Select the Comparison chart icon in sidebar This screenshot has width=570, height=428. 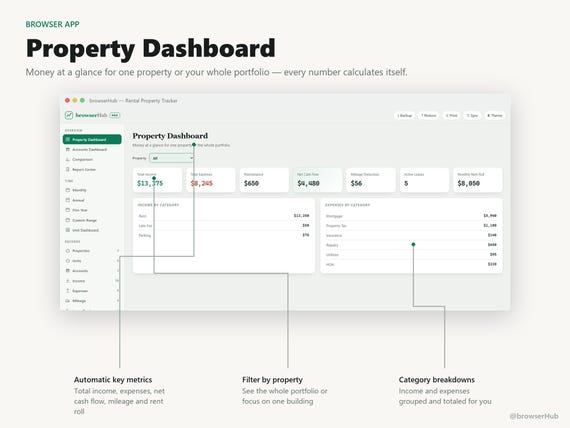click(68, 159)
